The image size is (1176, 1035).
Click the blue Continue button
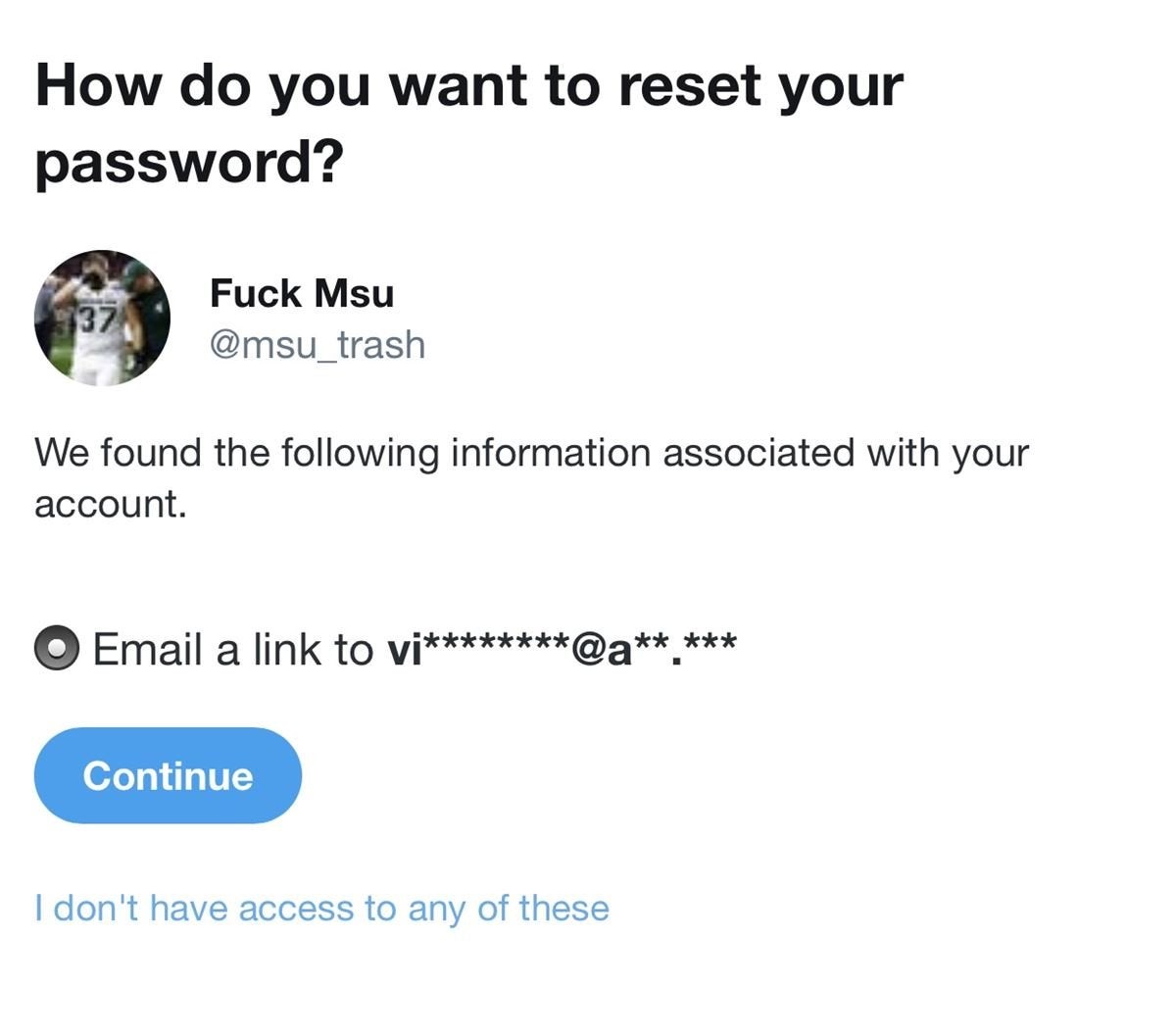[x=168, y=775]
